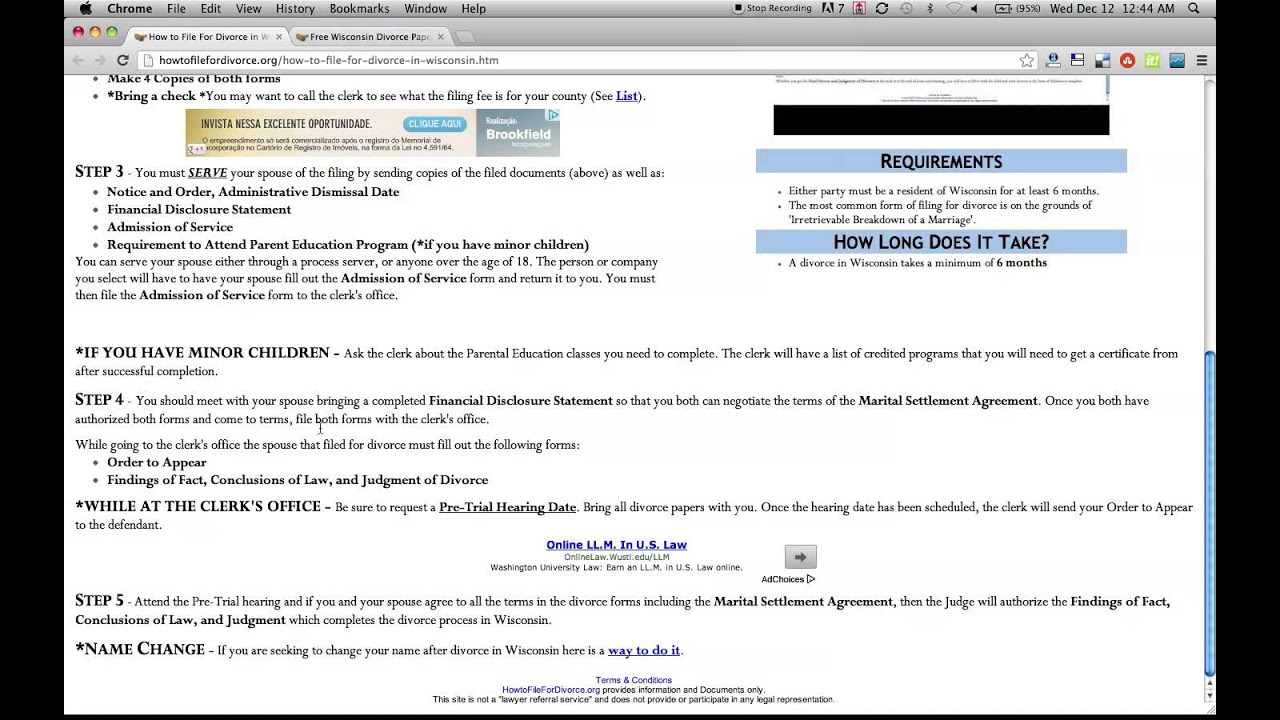Reload the current page
The image size is (1280, 720).
[x=123, y=60]
